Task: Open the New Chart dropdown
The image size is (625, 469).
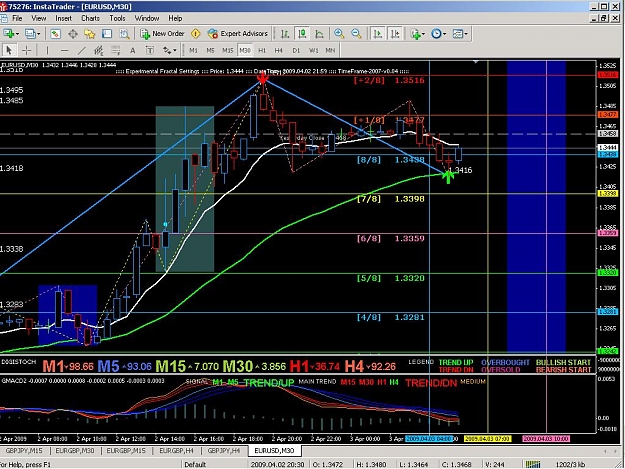Action: (x=11, y=34)
